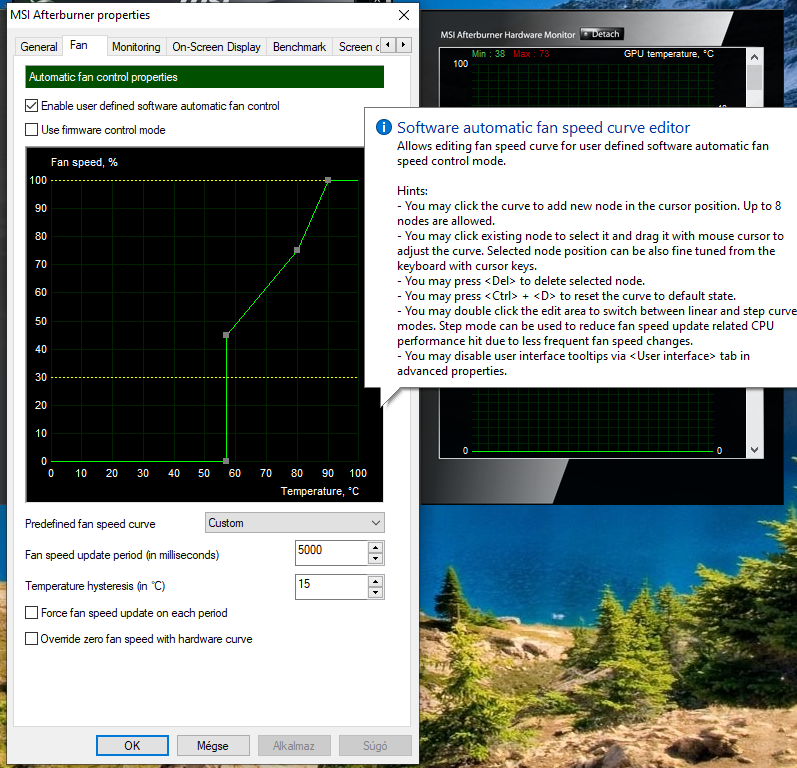The image size is (797, 768).
Task: Decrease temperature hysteresis with down arrow
Action: [x=376, y=593]
